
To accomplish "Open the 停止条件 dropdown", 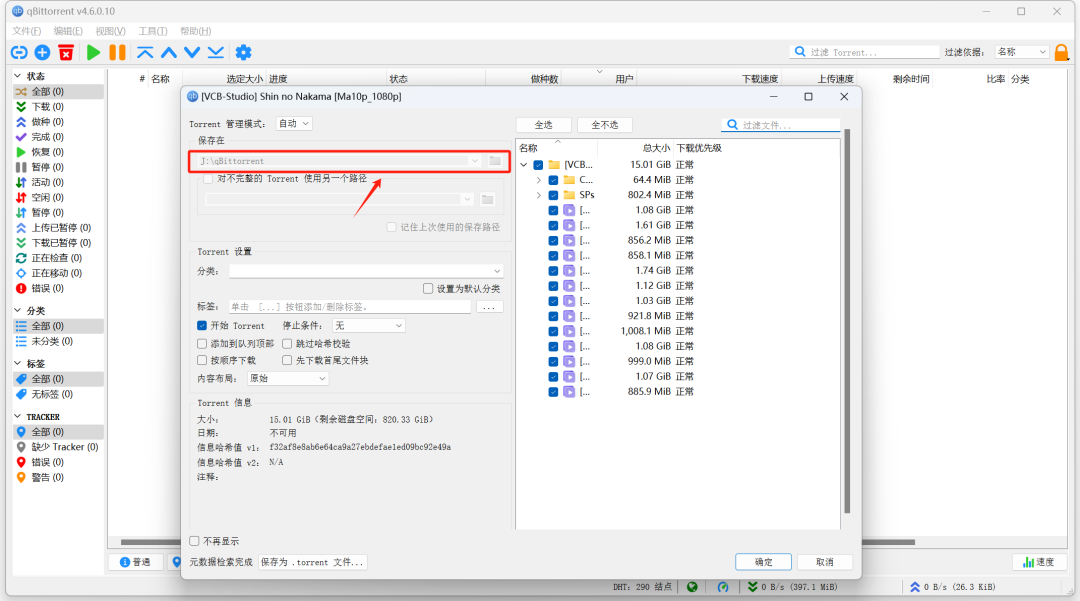I will pyautogui.click(x=368, y=326).
